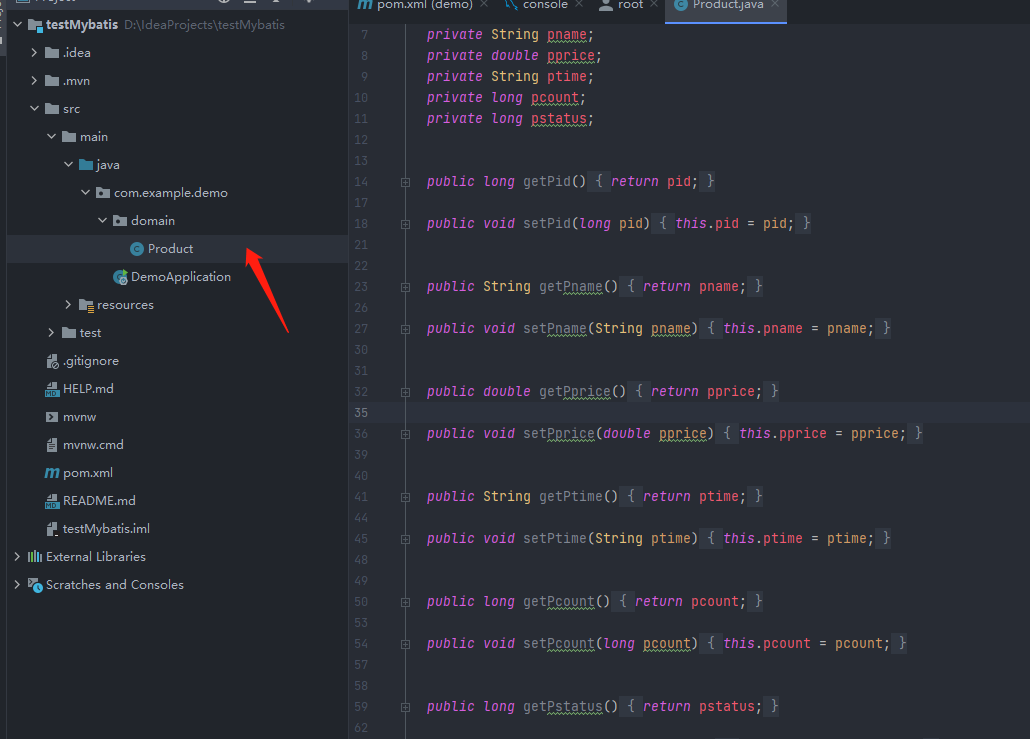Expand Scratches and Consoles chevron
Screen dimensions: 1030x739
pos(17,584)
